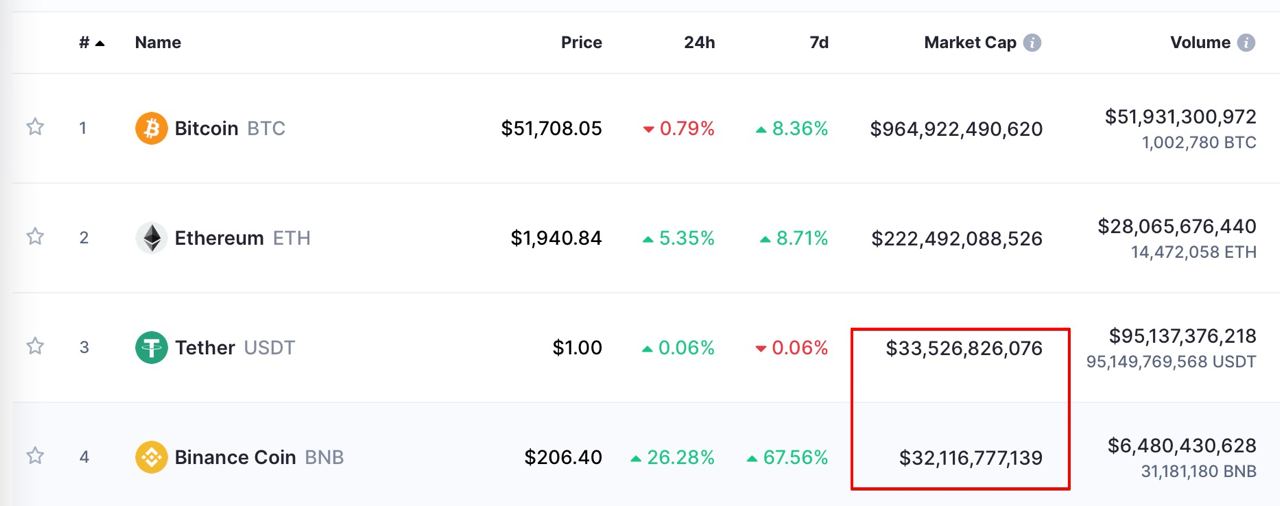Click the Ethereum logo icon
This screenshot has width=1280, height=506.
click(151, 238)
